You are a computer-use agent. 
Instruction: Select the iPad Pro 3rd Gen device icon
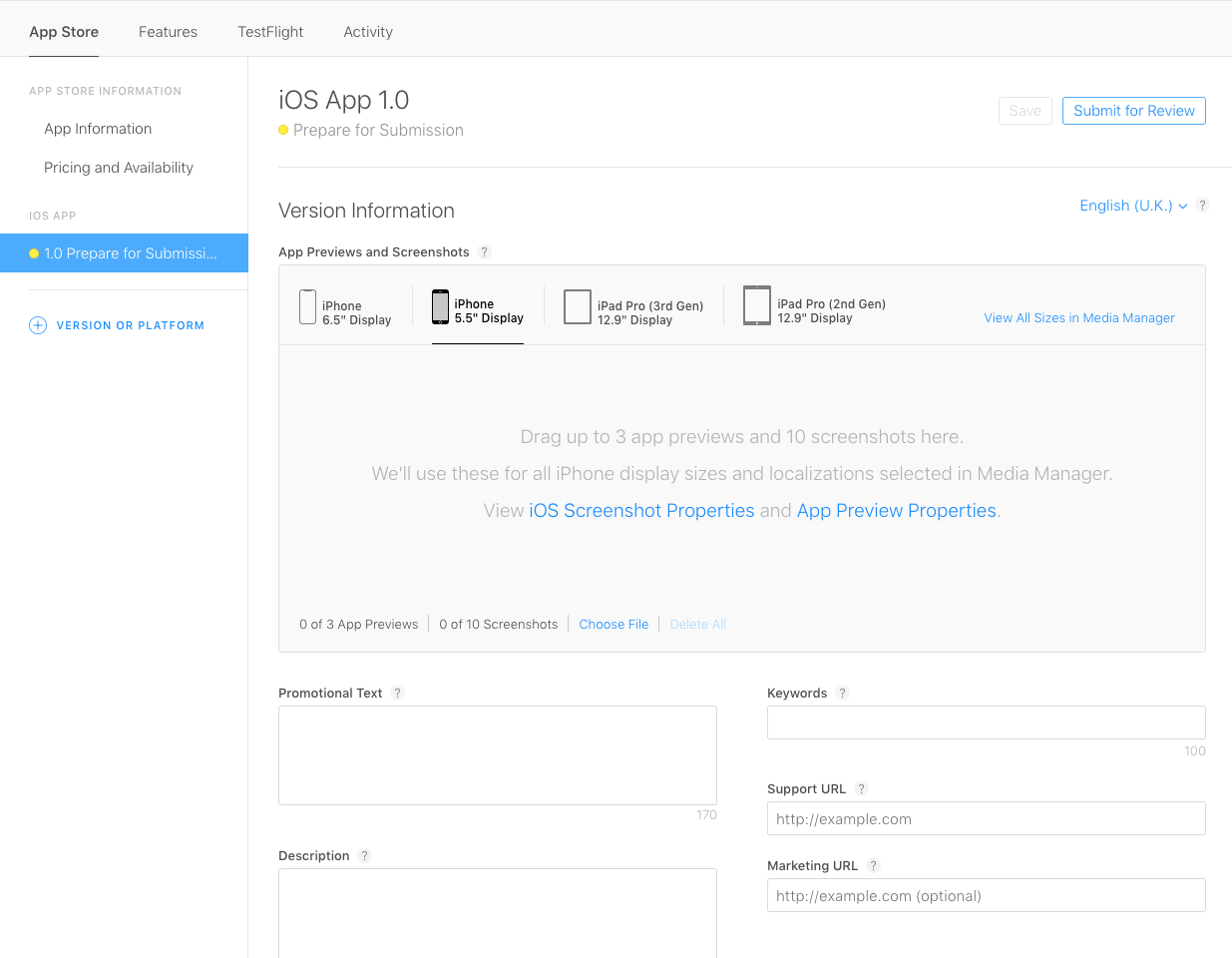[578, 307]
